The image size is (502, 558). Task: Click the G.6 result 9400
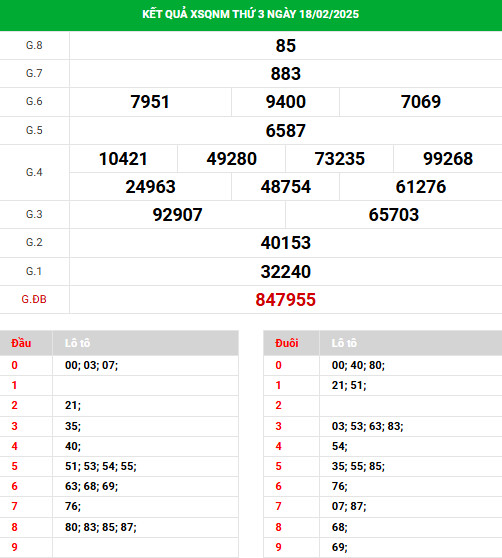[x=286, y=102]
